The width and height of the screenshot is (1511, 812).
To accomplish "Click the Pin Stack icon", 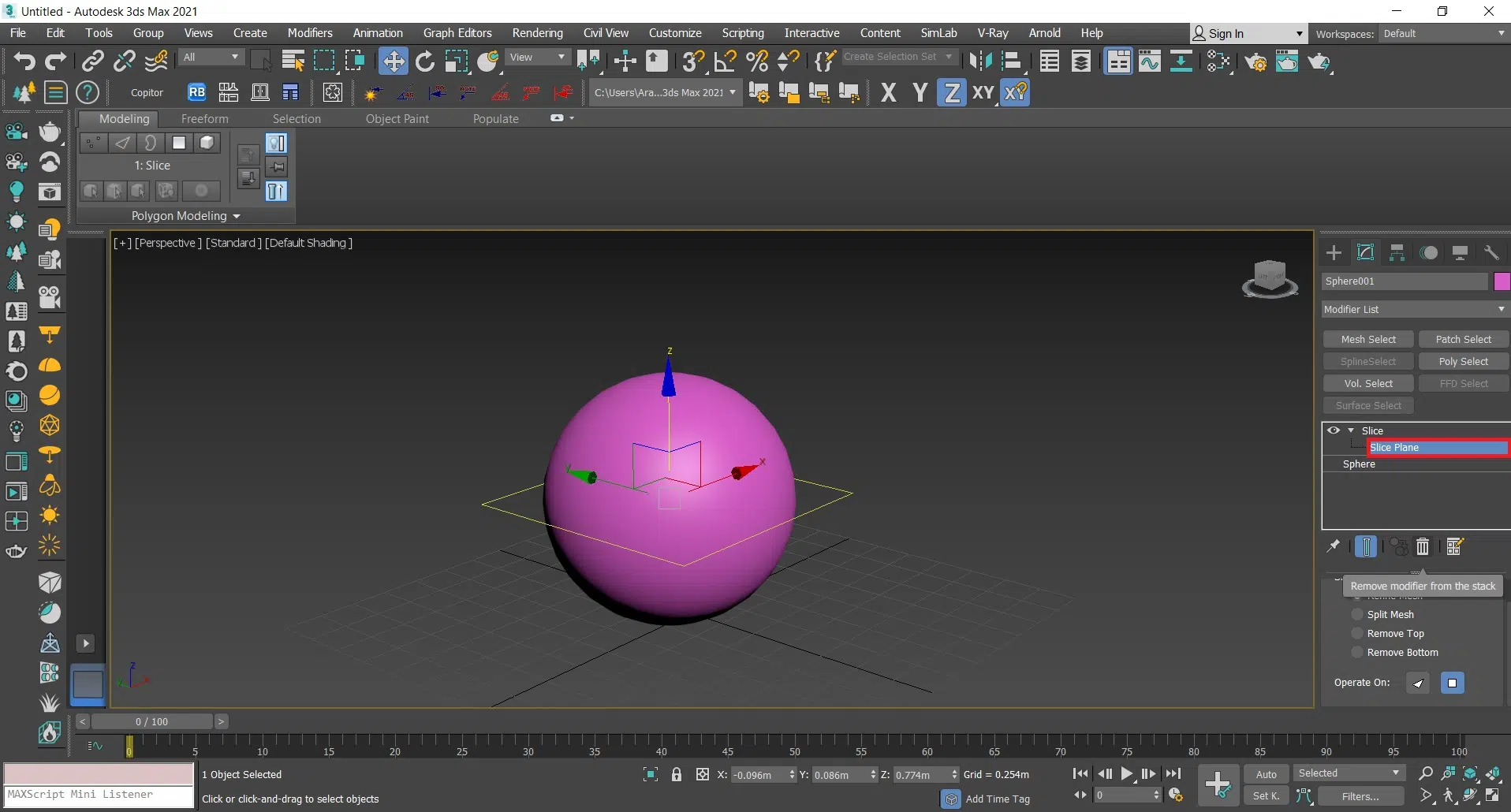I will point(1334,546).
